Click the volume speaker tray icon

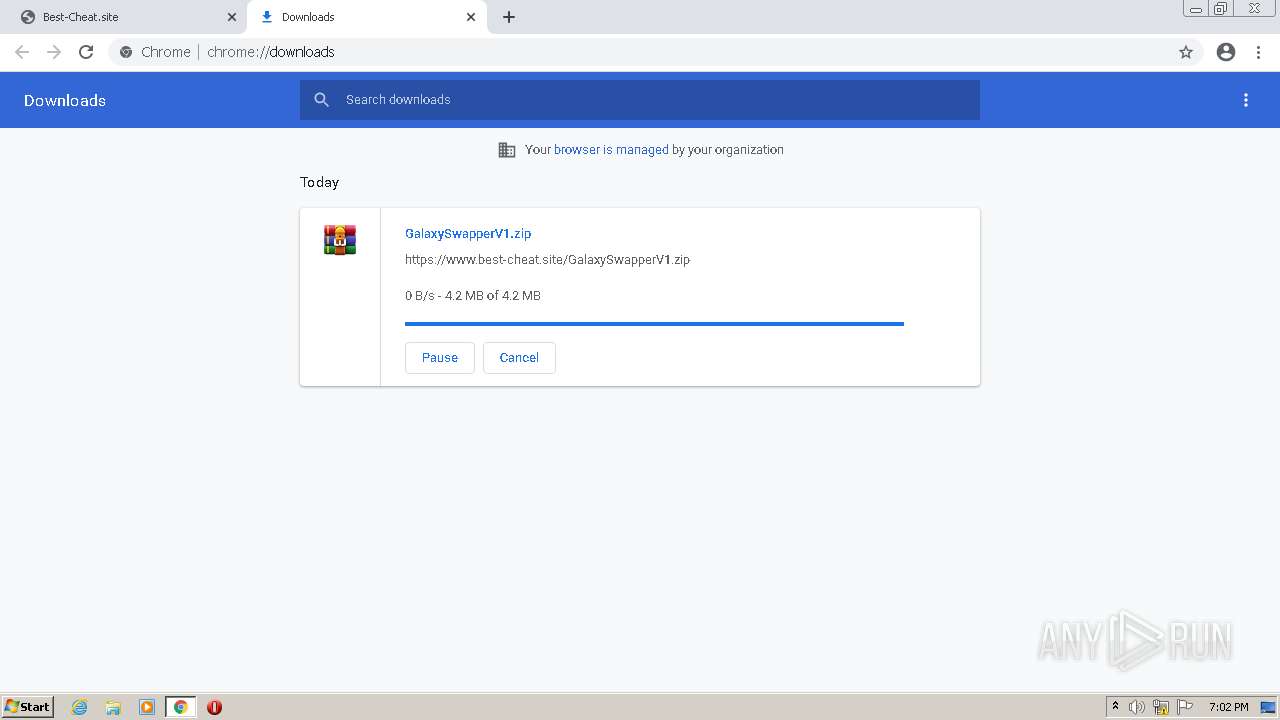[1136, 707]
